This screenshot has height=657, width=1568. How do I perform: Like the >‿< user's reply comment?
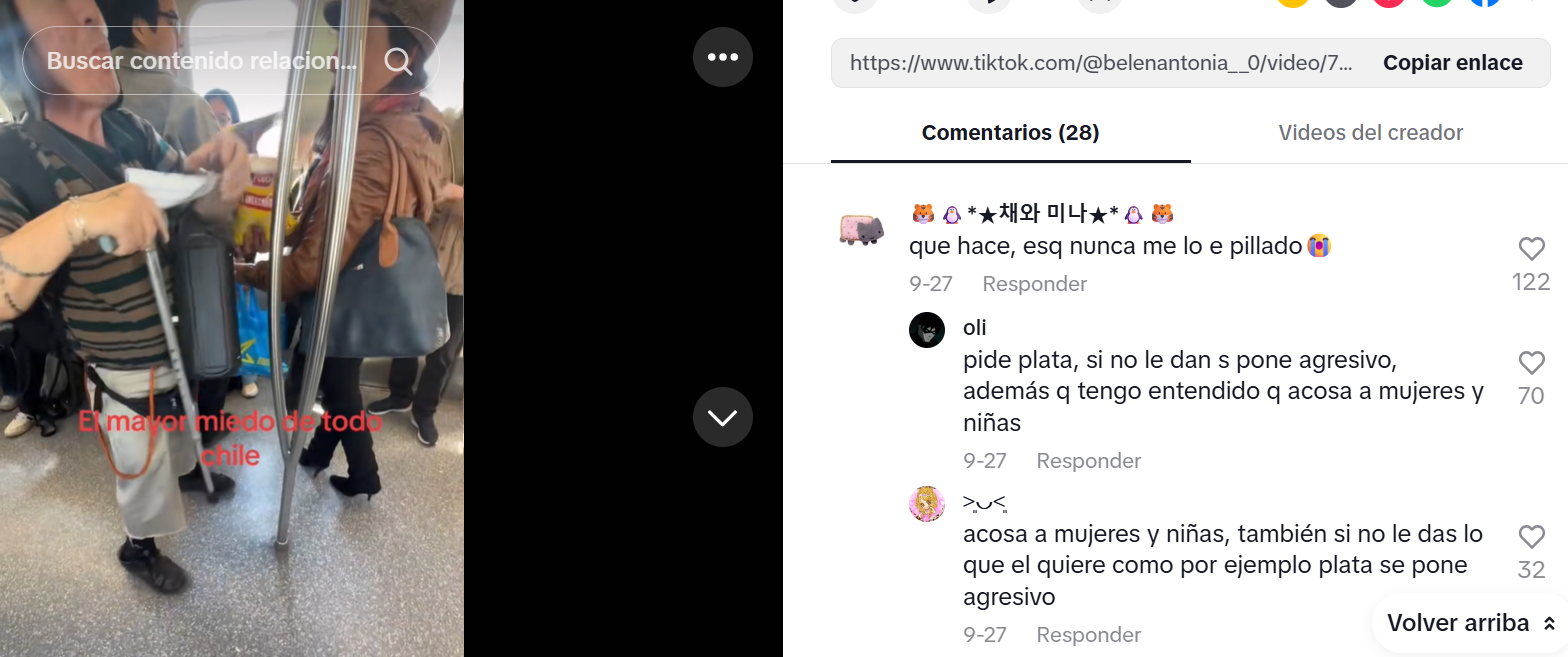(x=1531, y=537)
